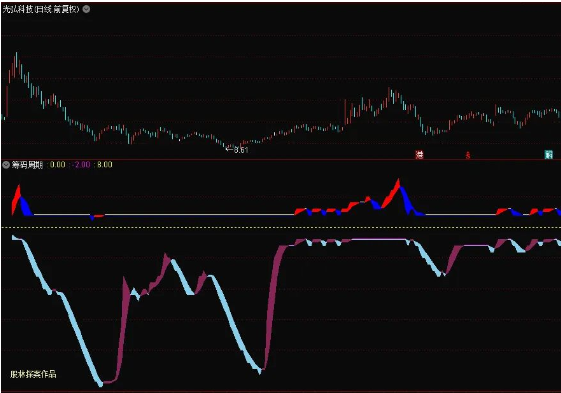The width and height of the screenshot is (561, 393).
Task: Click the red 港 marker icon
Action: 419,155
